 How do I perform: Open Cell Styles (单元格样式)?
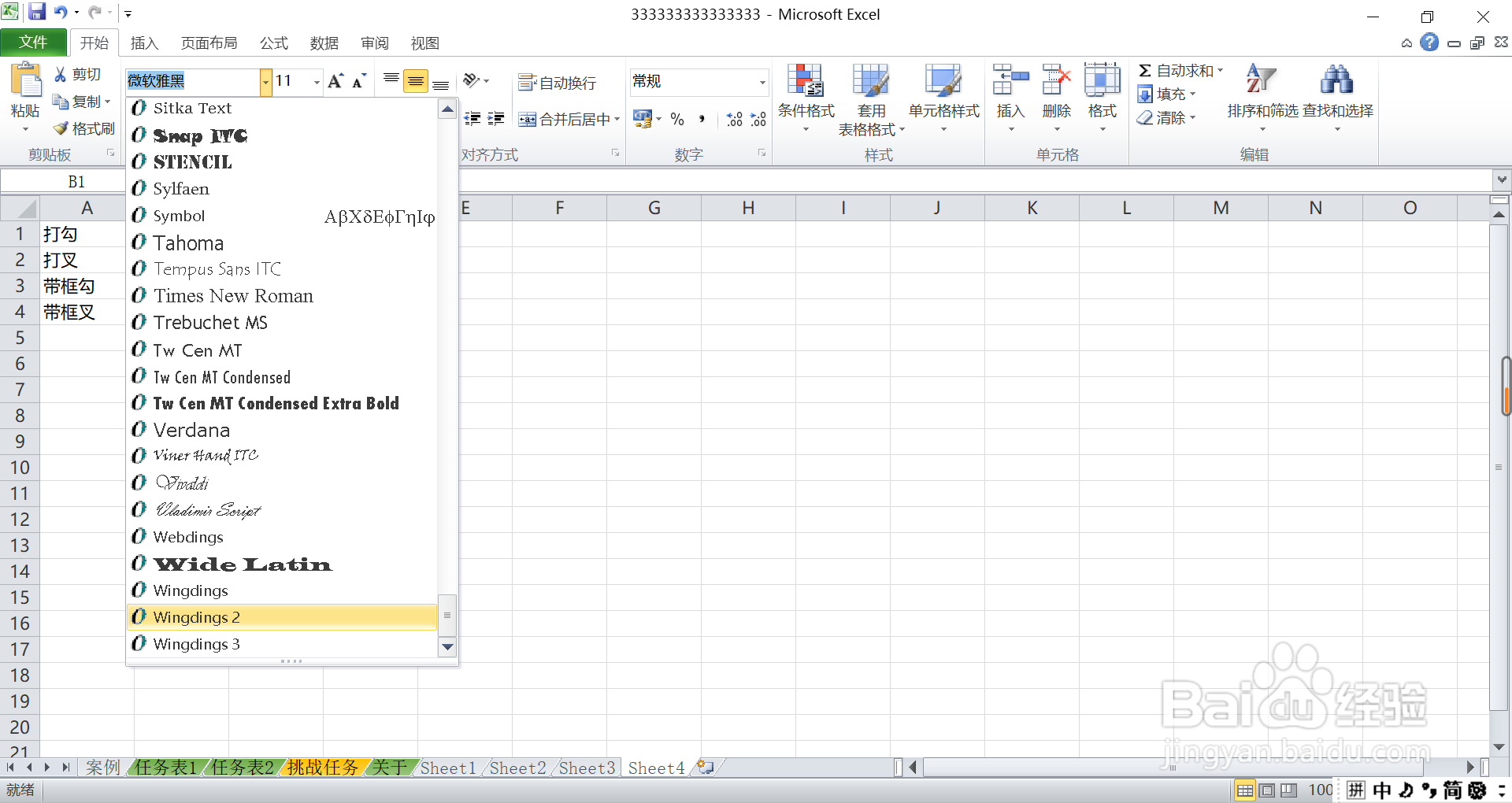tap(943, 98)
